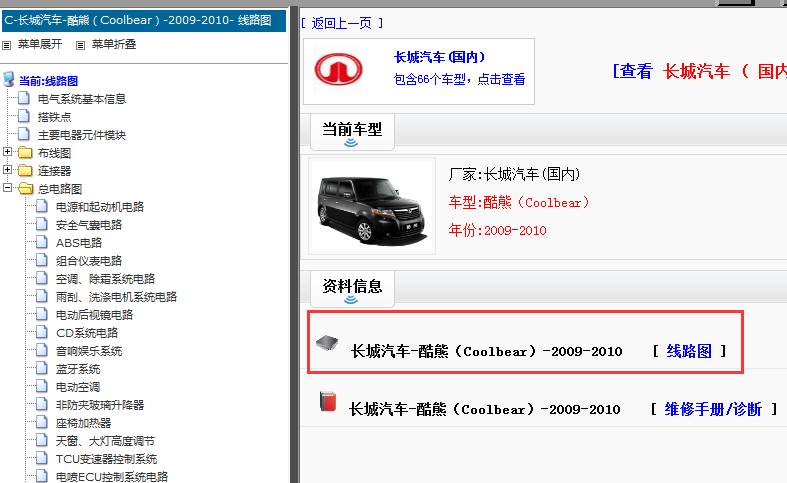Open 搭铁点 tree item

[54, 117]
